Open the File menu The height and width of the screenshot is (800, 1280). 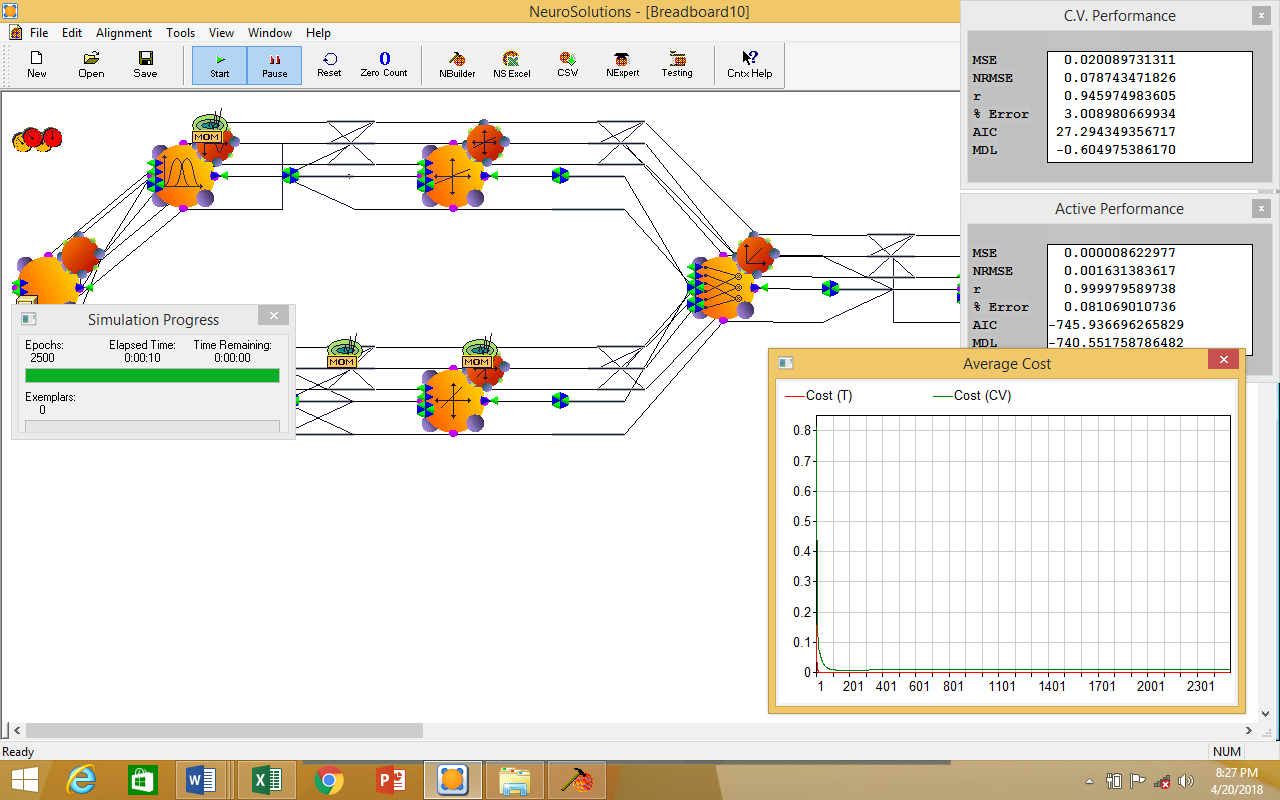[x=39, y=33]
